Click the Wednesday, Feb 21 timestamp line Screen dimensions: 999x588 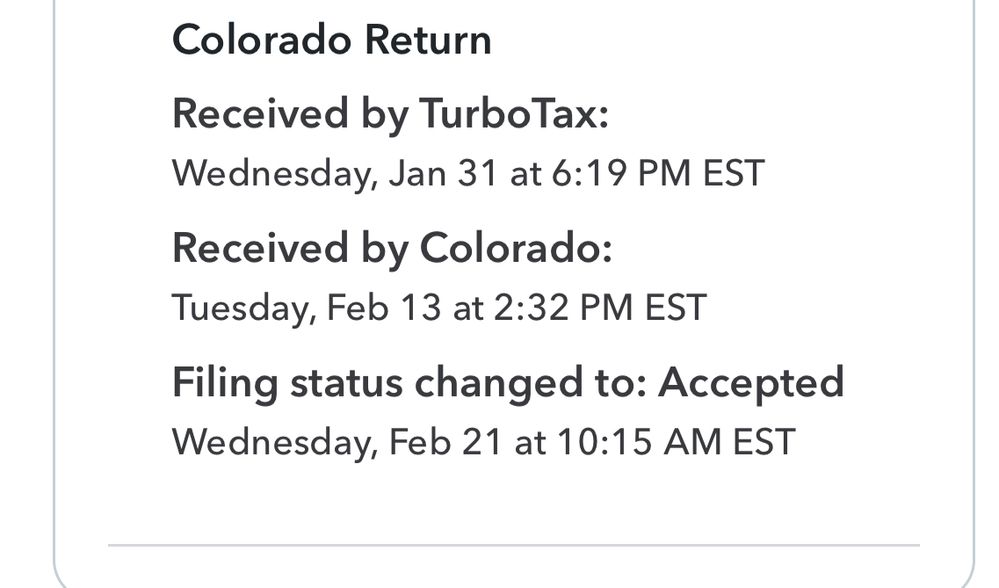[483, 441]
